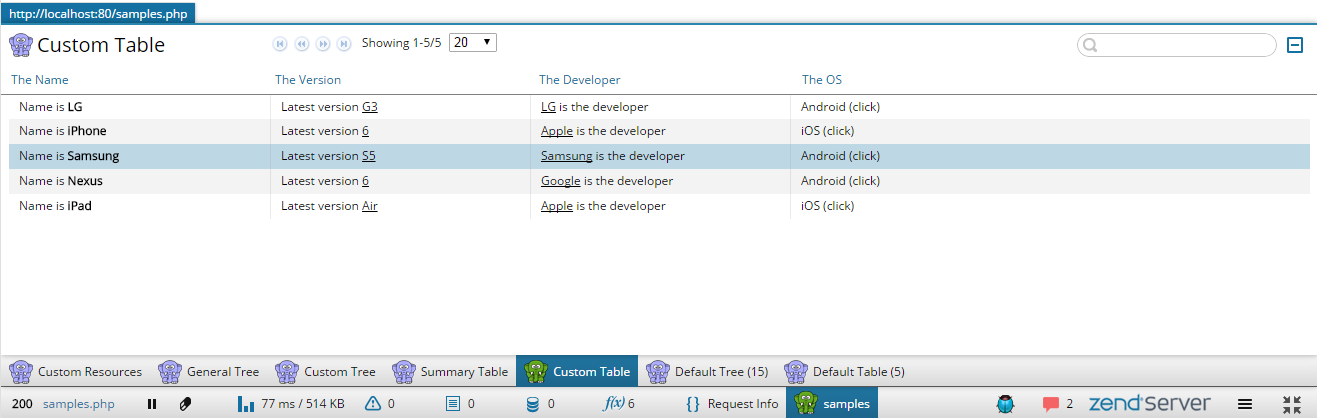The height and width of the screenshot is (418, 1317).
Task: Click iOS (click) in the iPad row
Action: coord(828,206)
